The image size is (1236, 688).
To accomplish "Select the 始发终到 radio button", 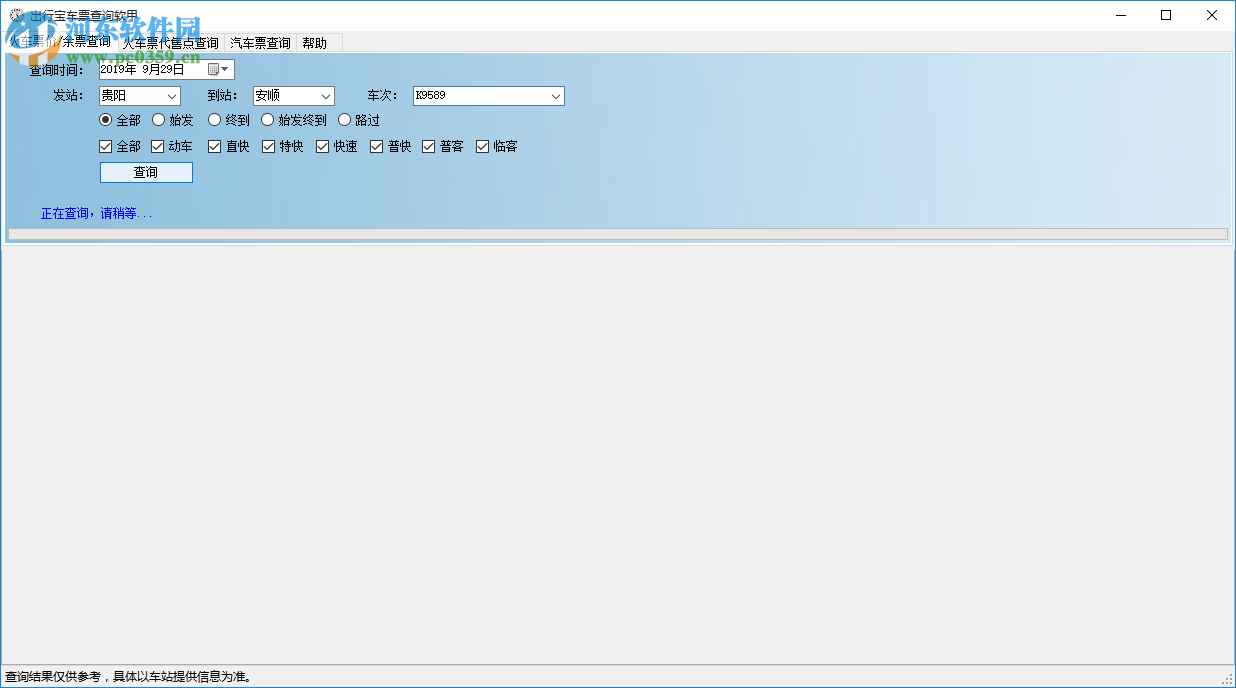I will click(x=267, y=119).
